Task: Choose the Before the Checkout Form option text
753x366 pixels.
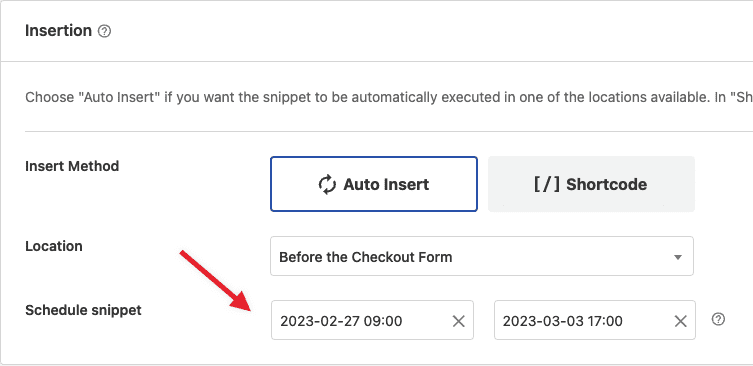Action: [x=365, y=257]
